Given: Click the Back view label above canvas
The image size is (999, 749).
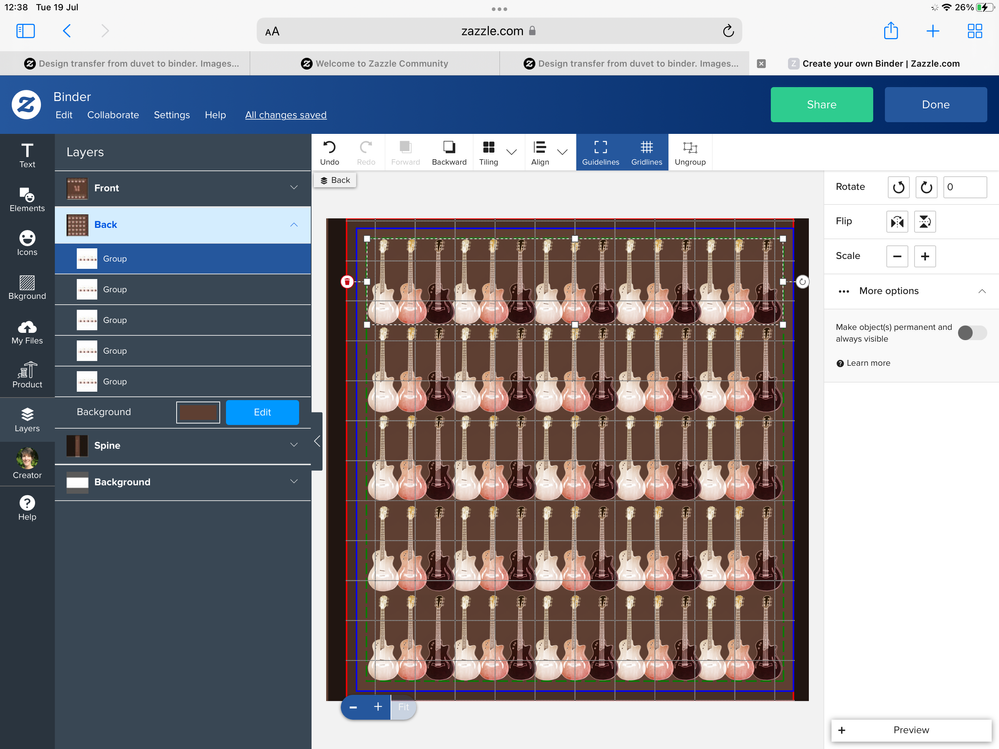Looking at the screenshot, I should point(335,180).
